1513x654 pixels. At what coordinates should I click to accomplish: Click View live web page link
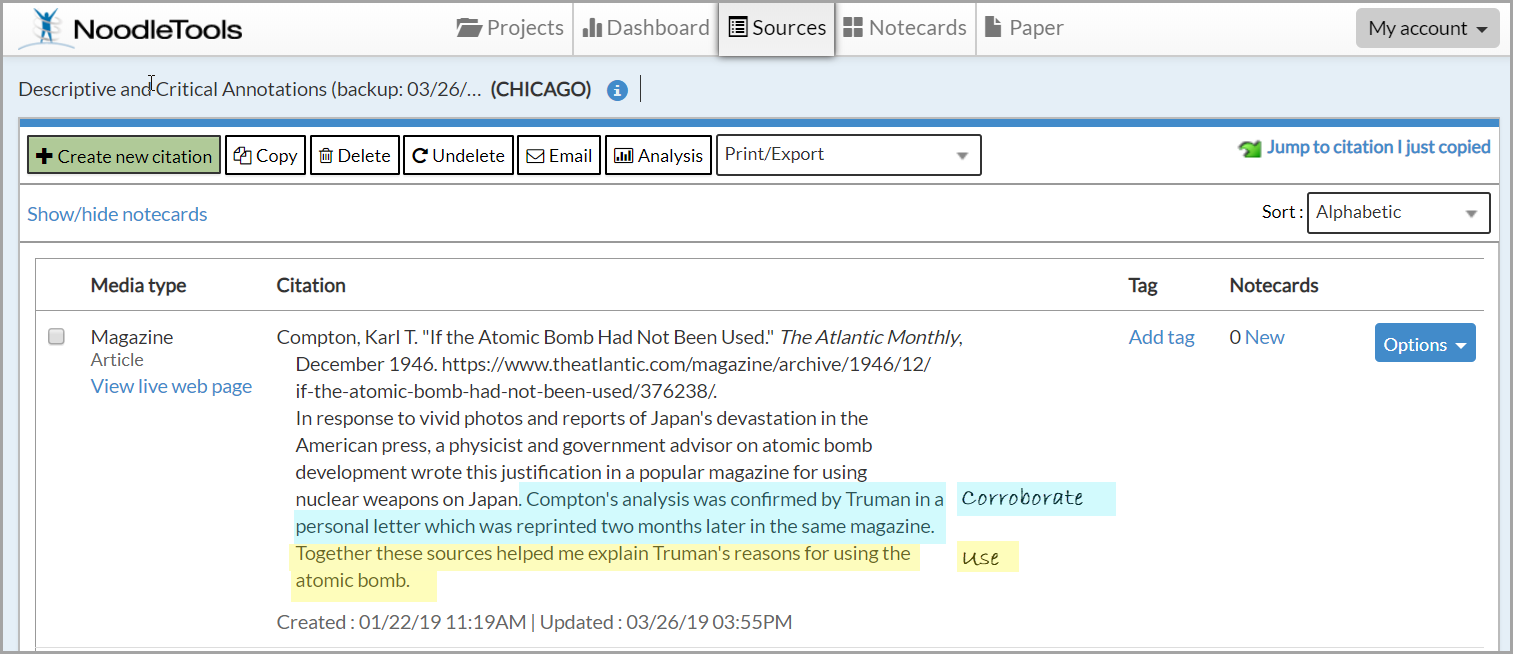pos(170,386)
